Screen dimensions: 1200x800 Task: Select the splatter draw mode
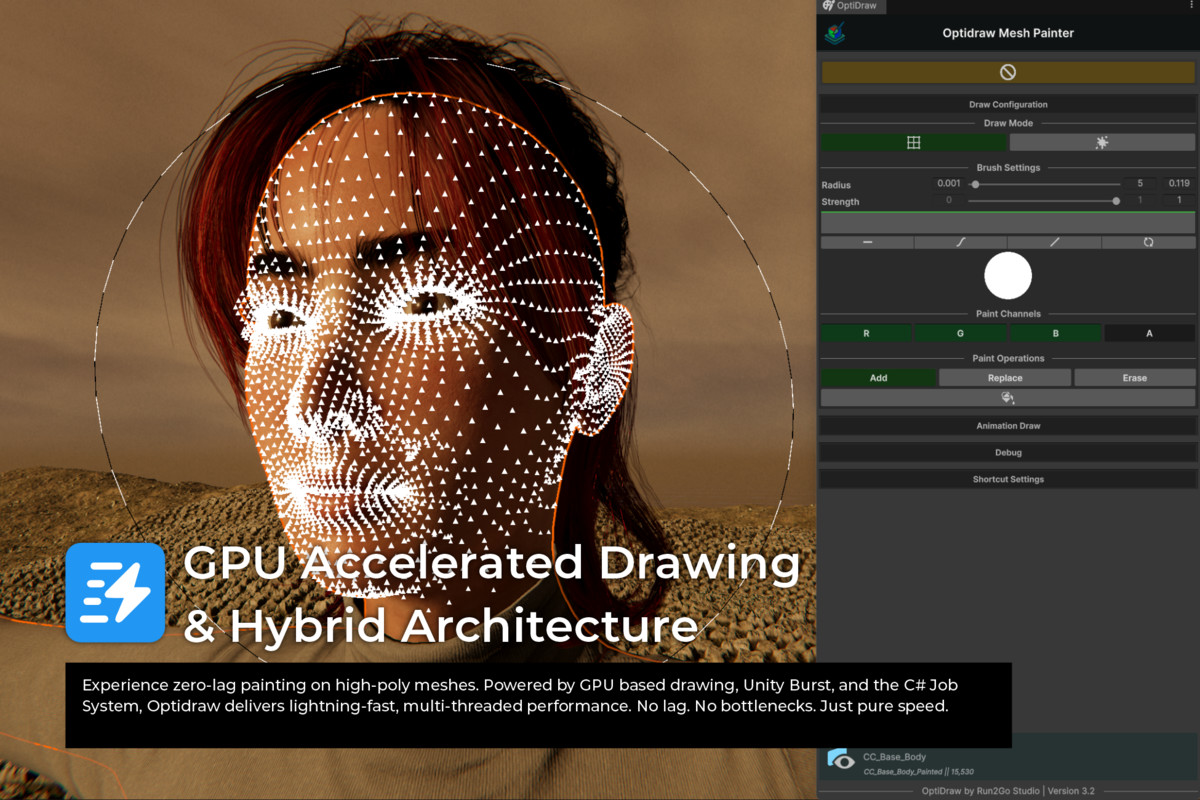click(x=1102, y=143)
